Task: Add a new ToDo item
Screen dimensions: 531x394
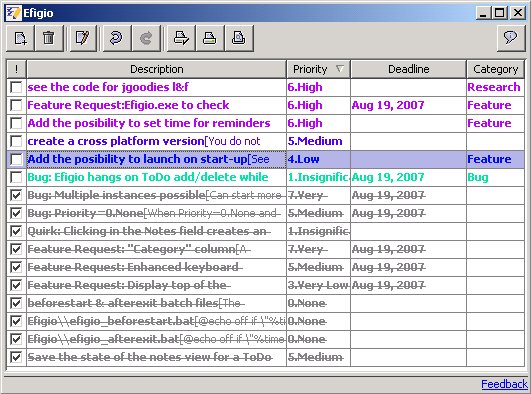Action: (x=20, y=38)
